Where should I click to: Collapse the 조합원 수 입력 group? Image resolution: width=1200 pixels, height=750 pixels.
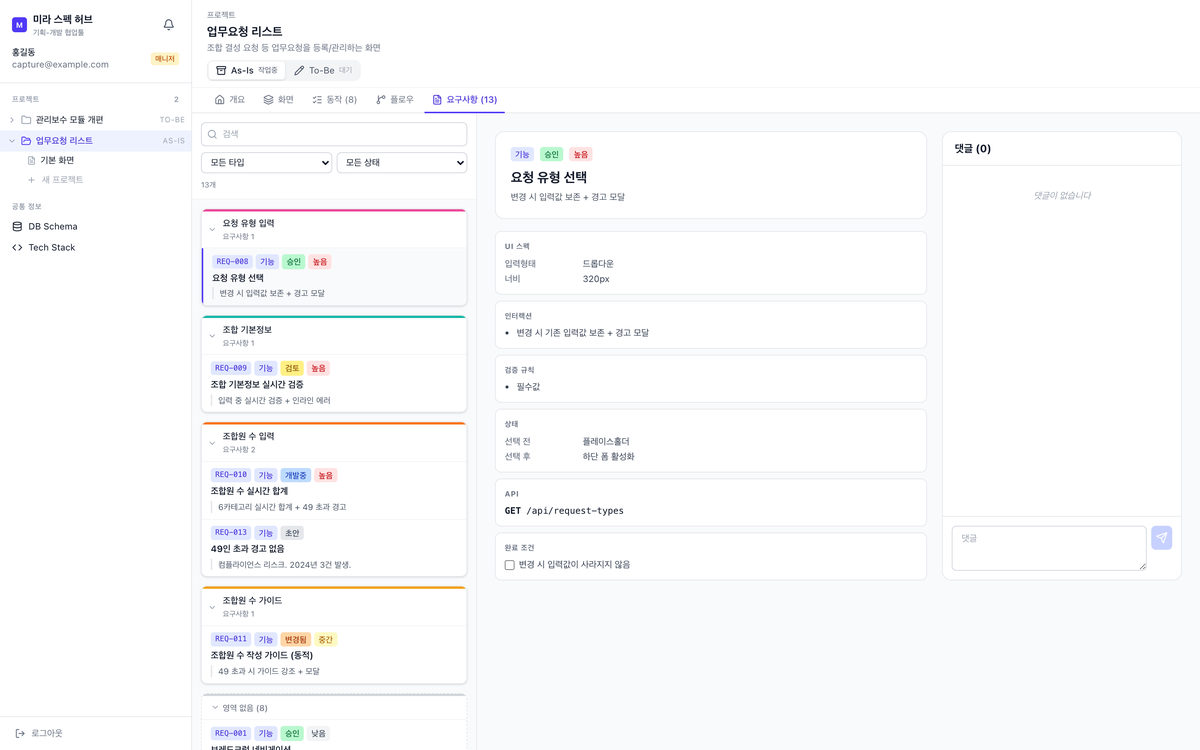tap(212, 443)
